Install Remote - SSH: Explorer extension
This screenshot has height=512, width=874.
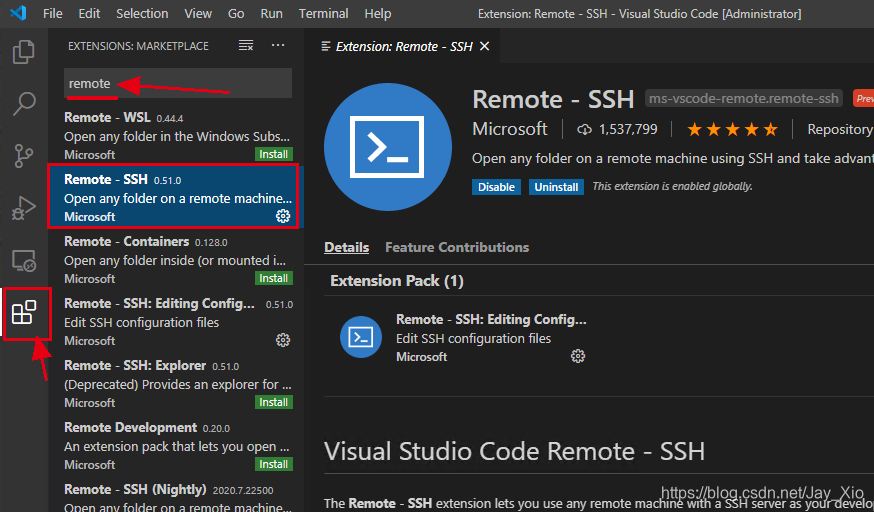[274, 402]
